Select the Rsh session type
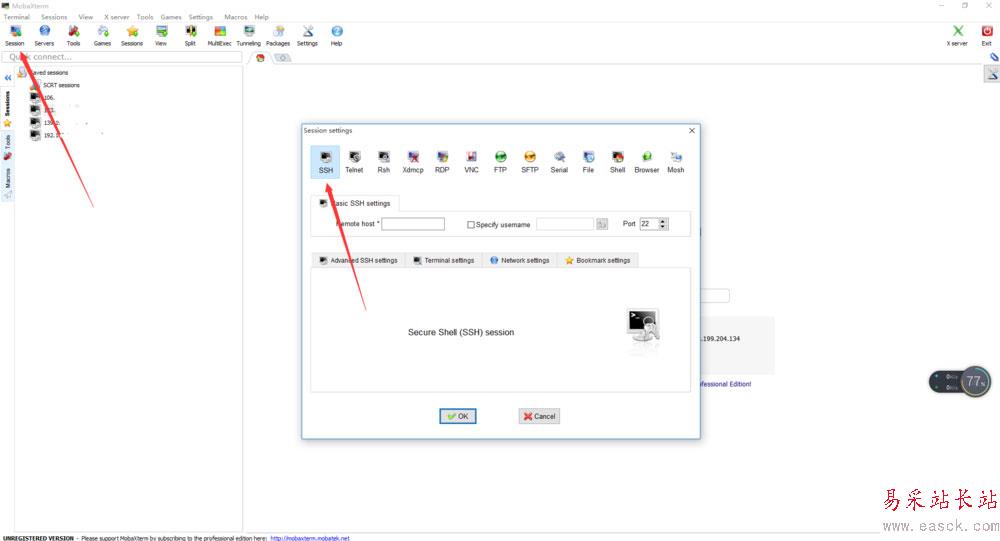1000x541 pixels. click(x=383, y=162)
